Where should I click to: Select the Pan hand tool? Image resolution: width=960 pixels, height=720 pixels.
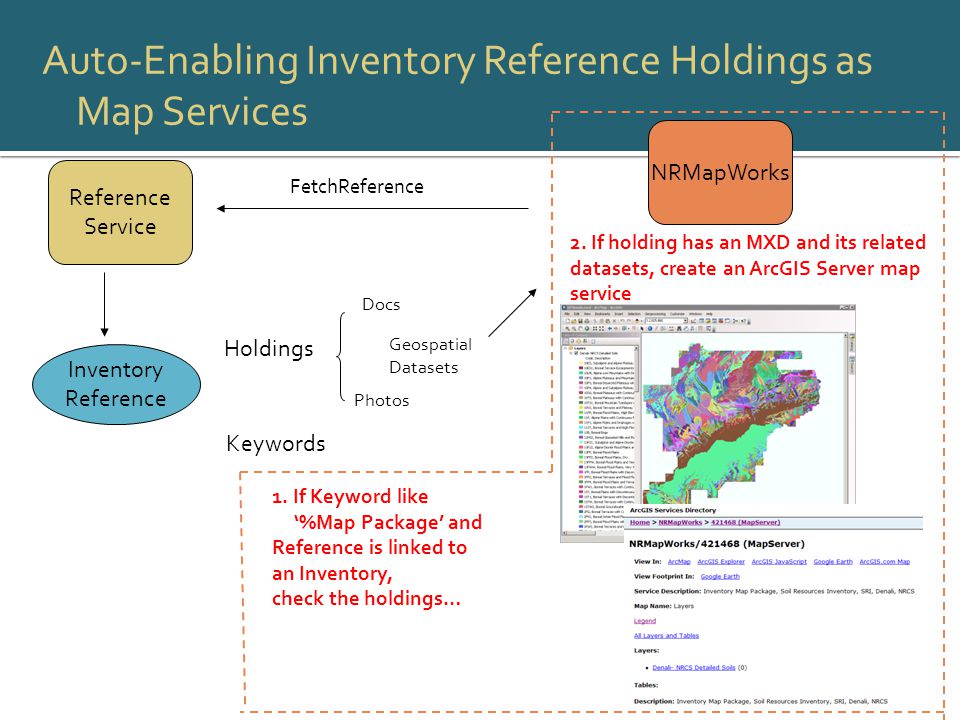[x=580, y=329]
